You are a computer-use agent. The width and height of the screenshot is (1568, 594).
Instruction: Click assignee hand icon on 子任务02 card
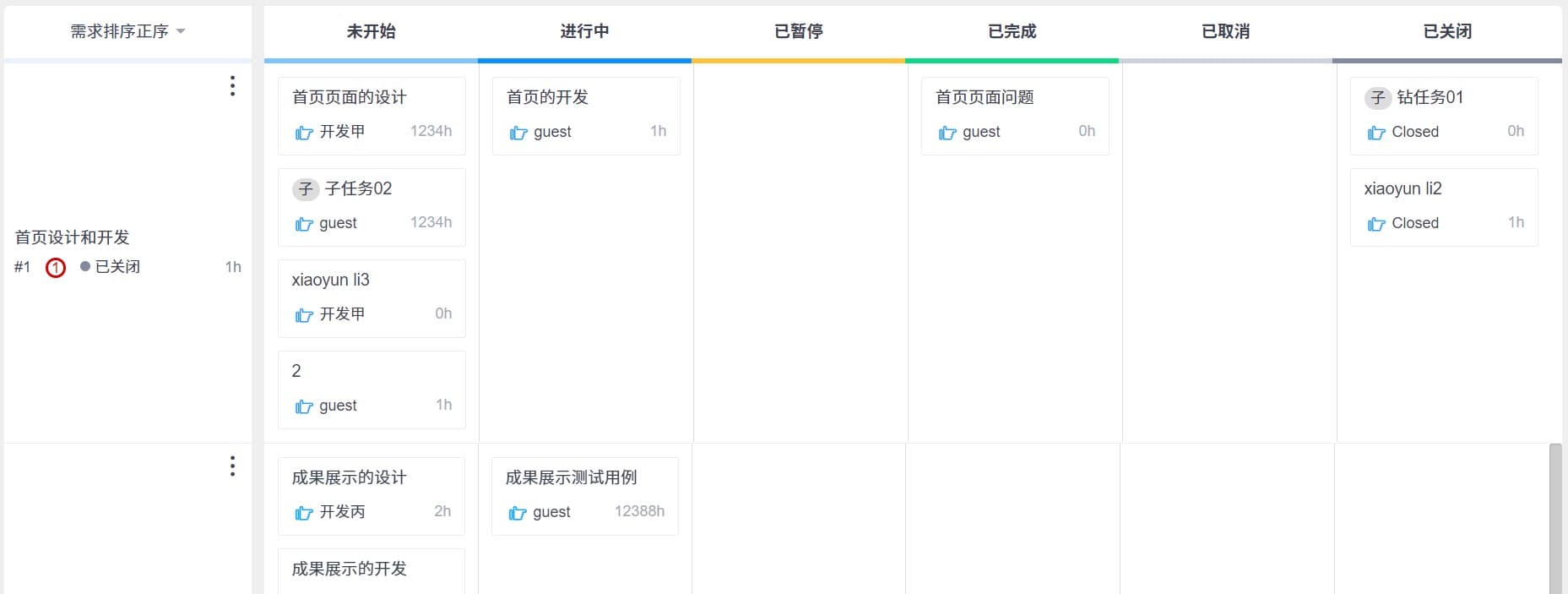(x=304, y=224)
